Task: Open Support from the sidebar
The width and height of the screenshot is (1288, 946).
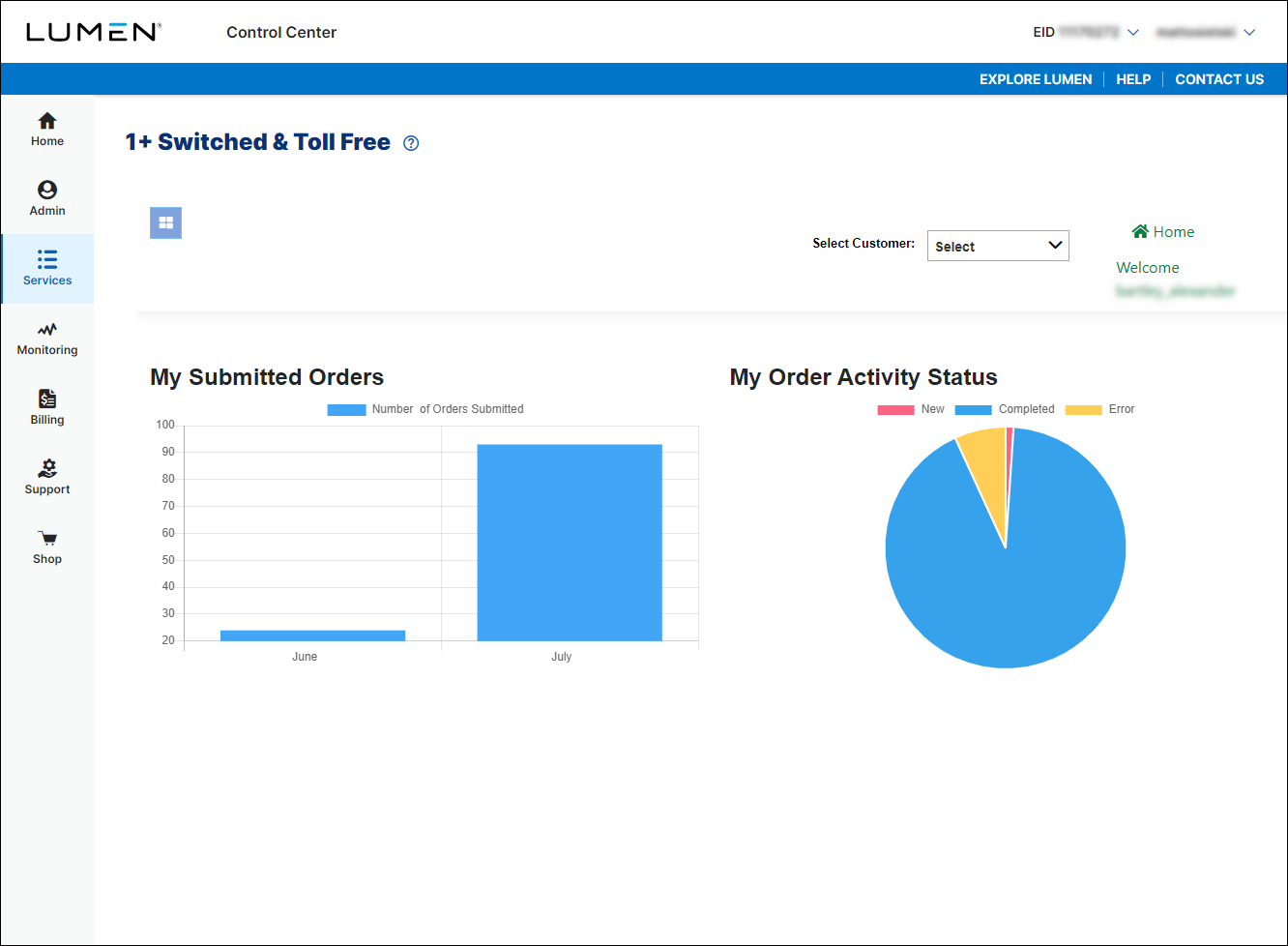Action: coord(47,478)
